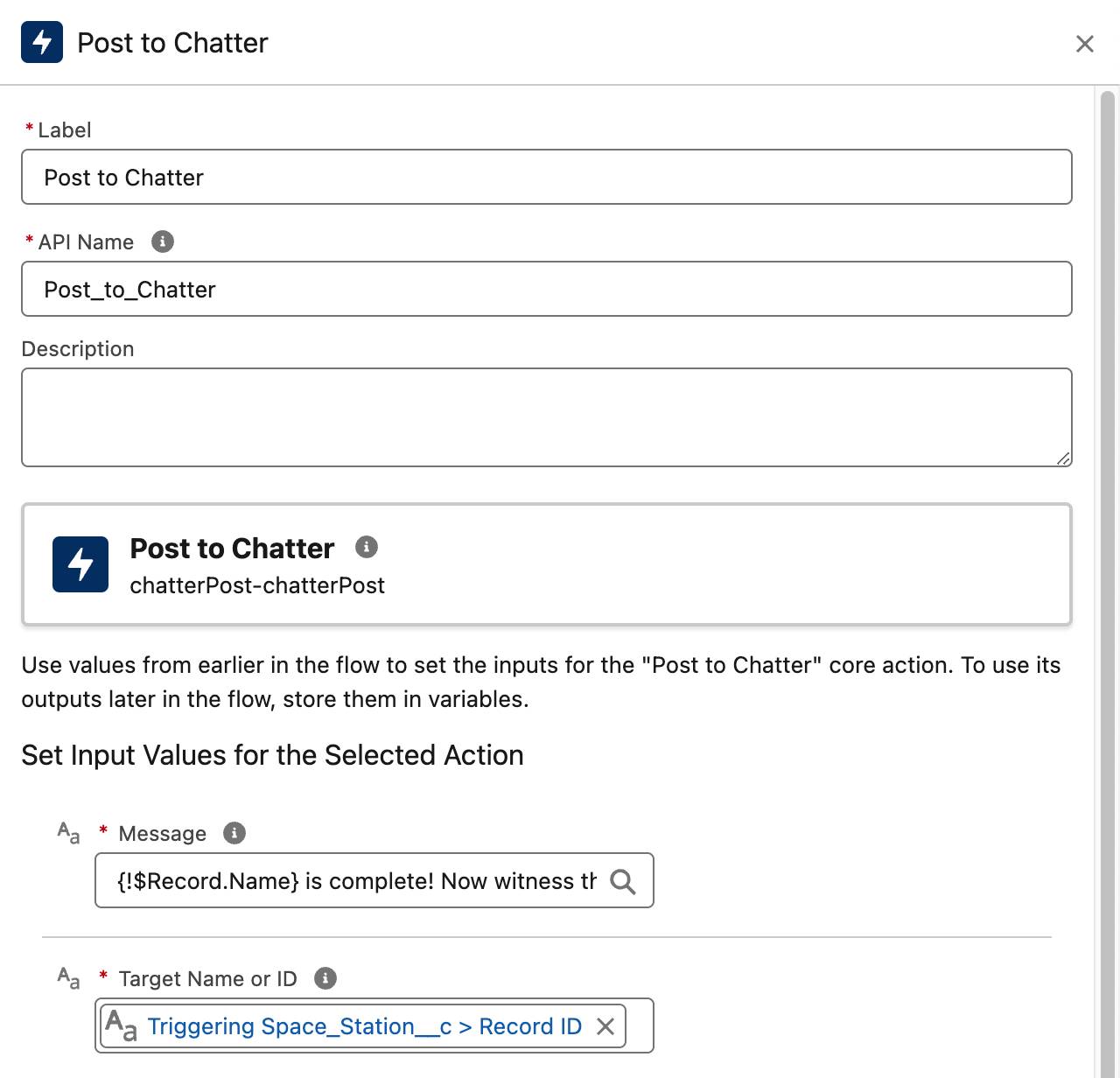The image size is (1120, 1078).
Task: Click the API Name field caption
Action: (x=86, y=241)
